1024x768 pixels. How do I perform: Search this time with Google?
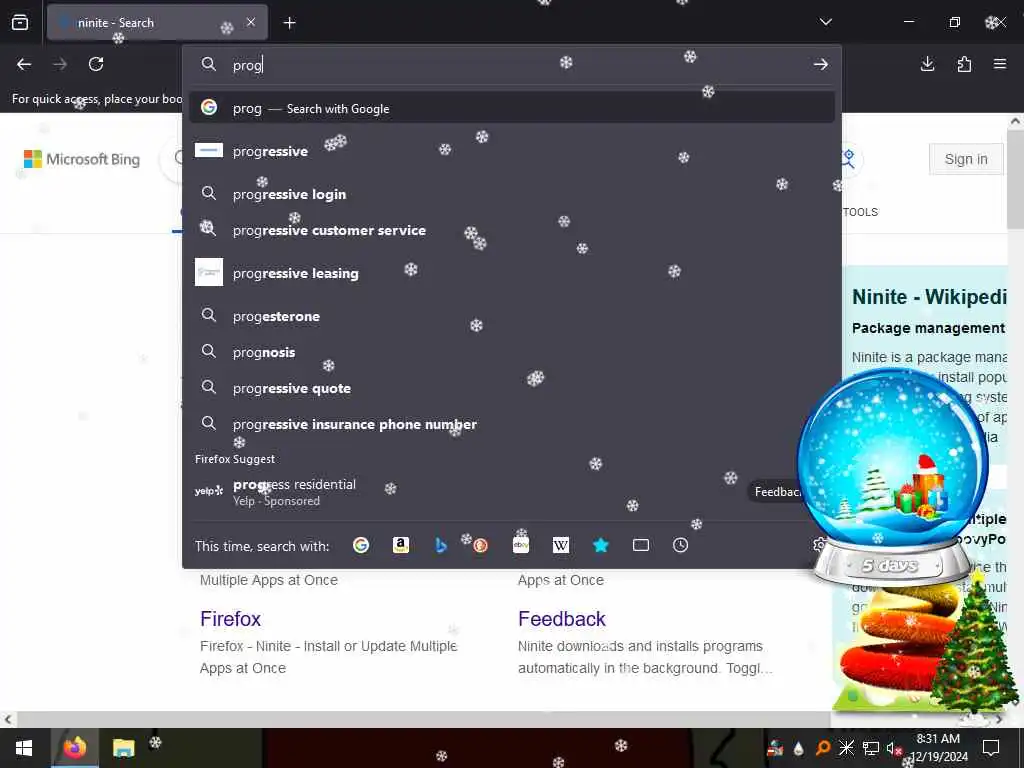360,545
